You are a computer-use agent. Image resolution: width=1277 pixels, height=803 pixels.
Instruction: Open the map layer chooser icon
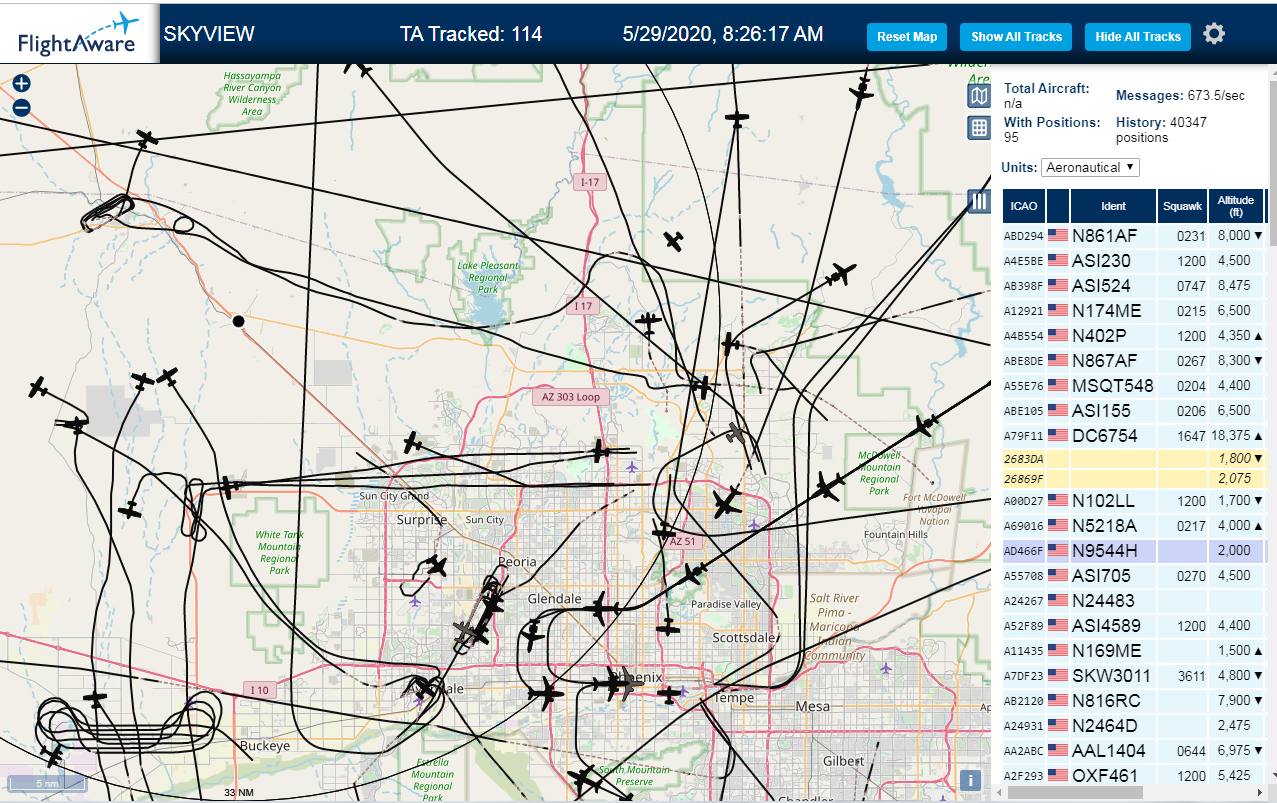(x=979, y=96)
